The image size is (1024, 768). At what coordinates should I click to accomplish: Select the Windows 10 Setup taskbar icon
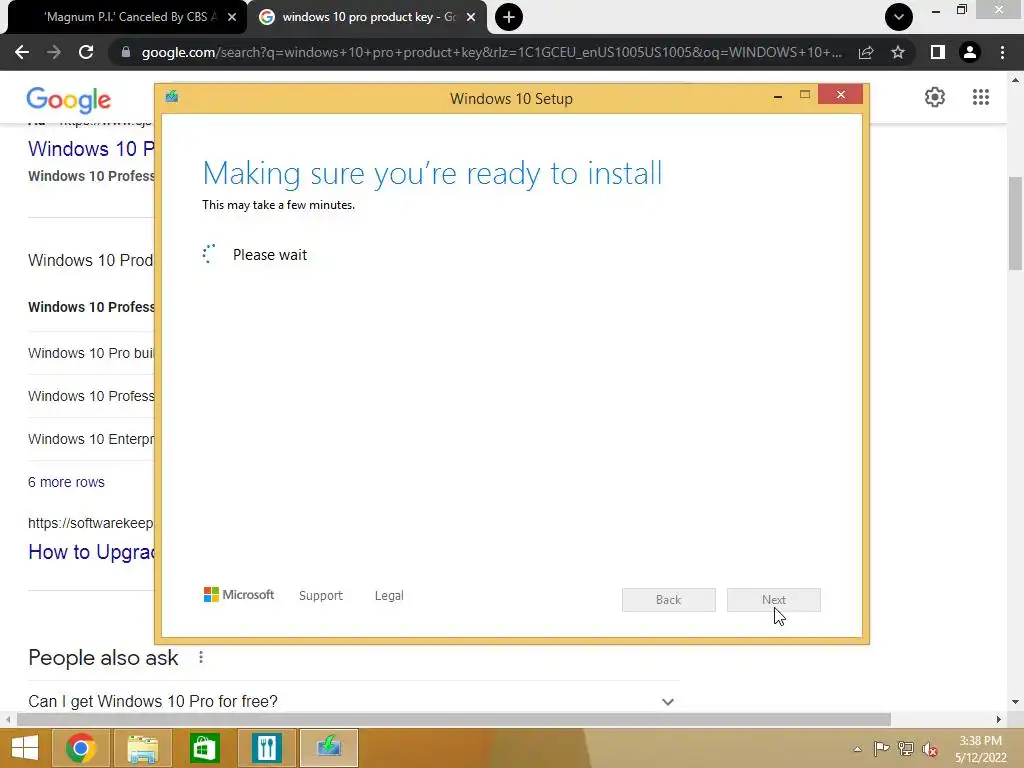(x=328, y=748)
